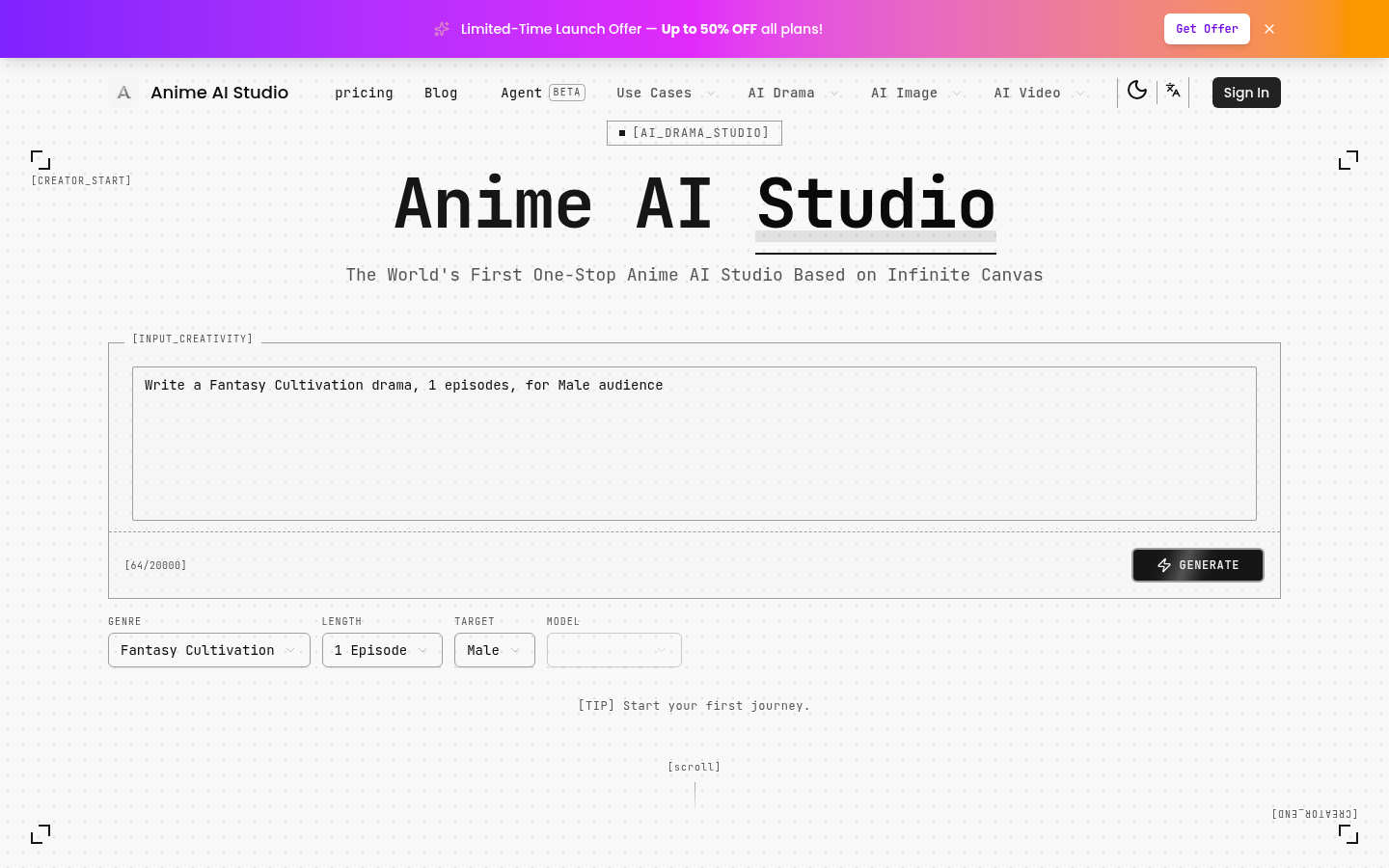Click the [AI_DRAMA_STUDIO] badge
The width and height of the screenshot is (1389, 868).
694,133
